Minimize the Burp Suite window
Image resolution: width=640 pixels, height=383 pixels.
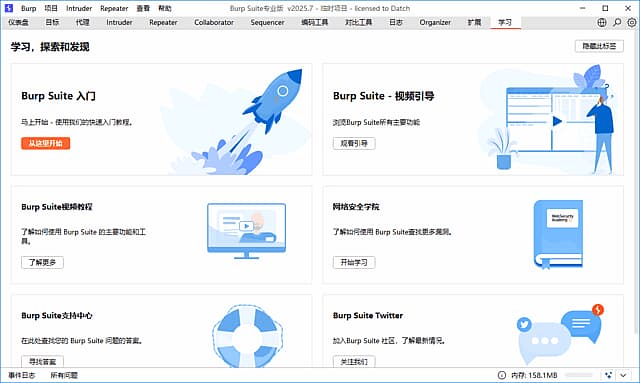coord(582,8)
